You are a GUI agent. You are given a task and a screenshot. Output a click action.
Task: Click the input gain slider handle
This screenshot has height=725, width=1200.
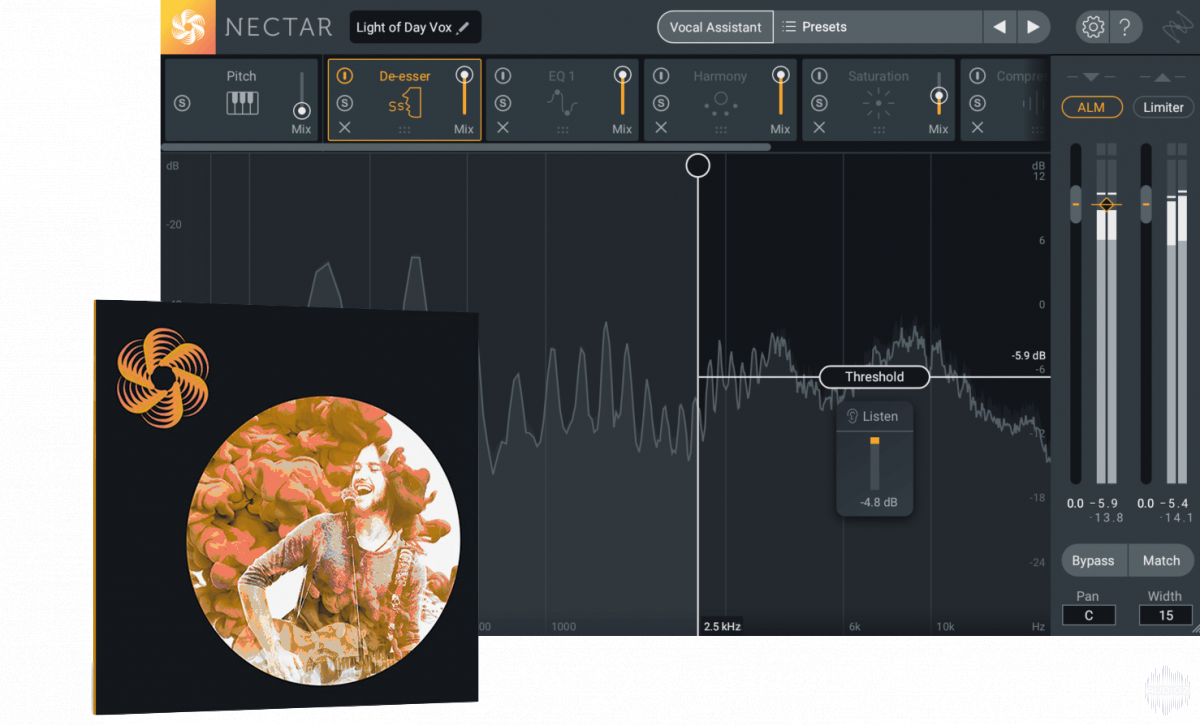1076,203
